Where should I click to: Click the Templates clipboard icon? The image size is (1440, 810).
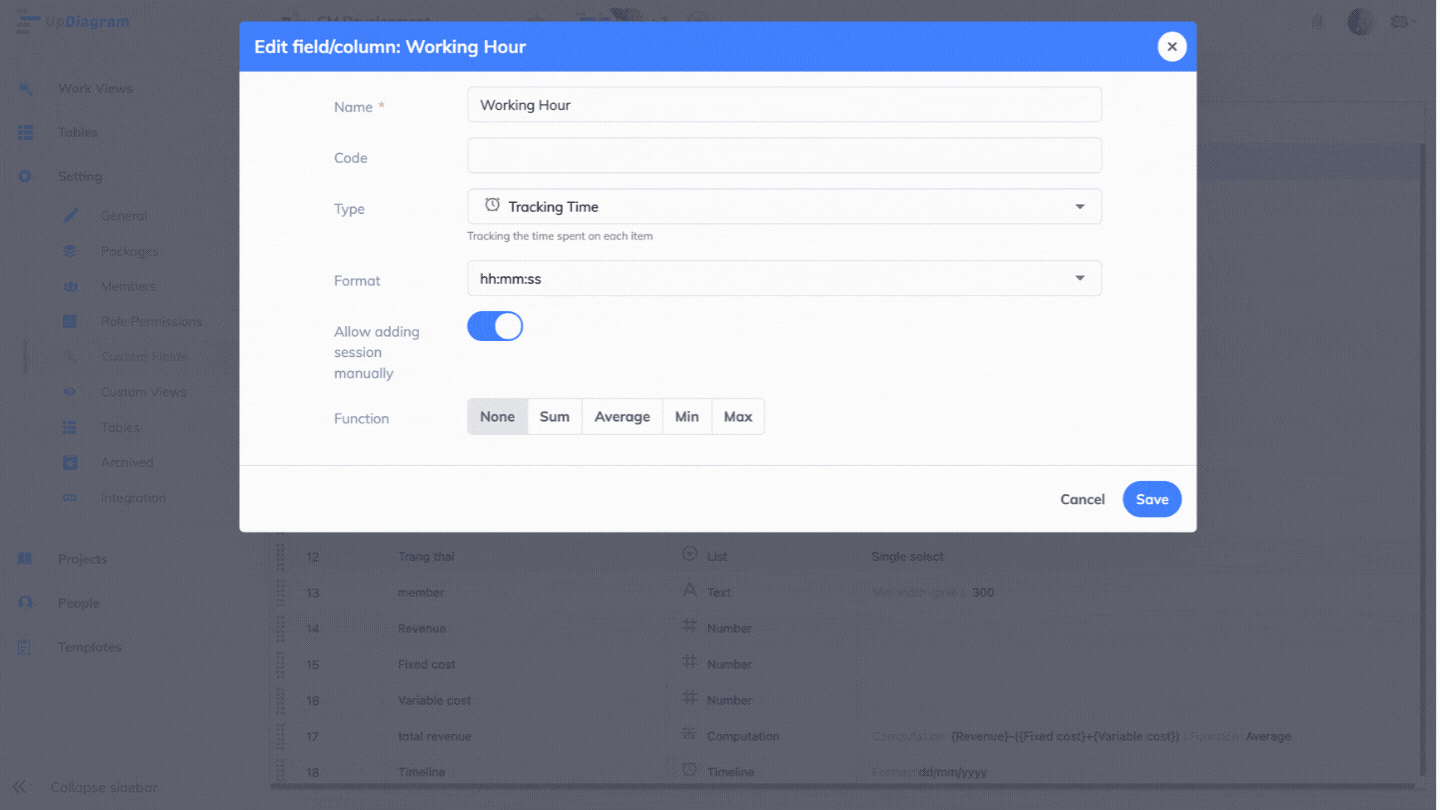tap(26, 647)
